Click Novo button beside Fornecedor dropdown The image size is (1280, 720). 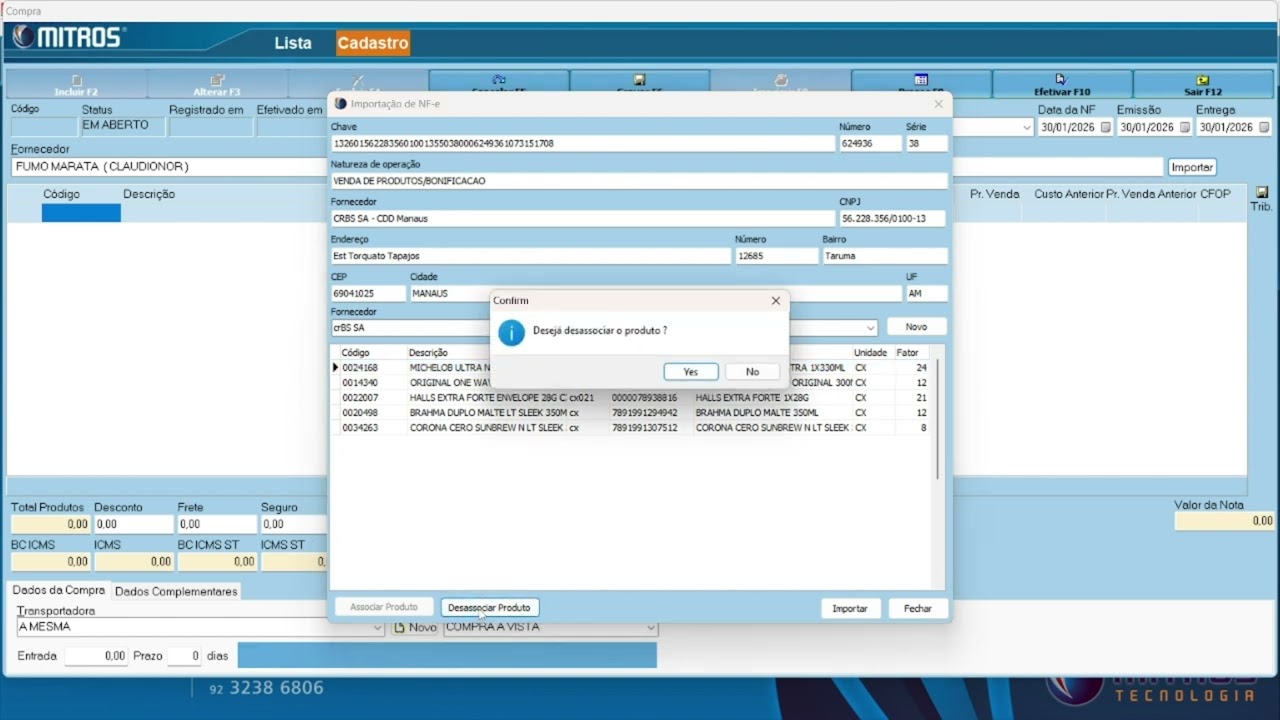[916, 327]
